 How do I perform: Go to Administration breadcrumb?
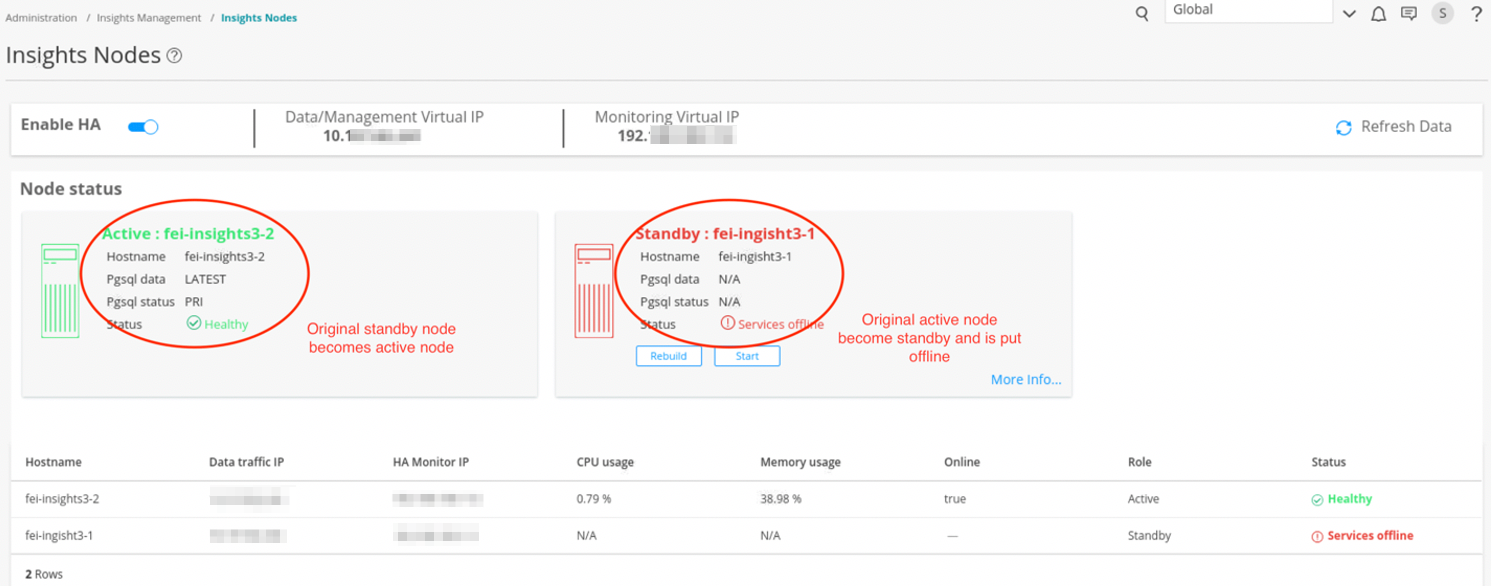point(41,18)
